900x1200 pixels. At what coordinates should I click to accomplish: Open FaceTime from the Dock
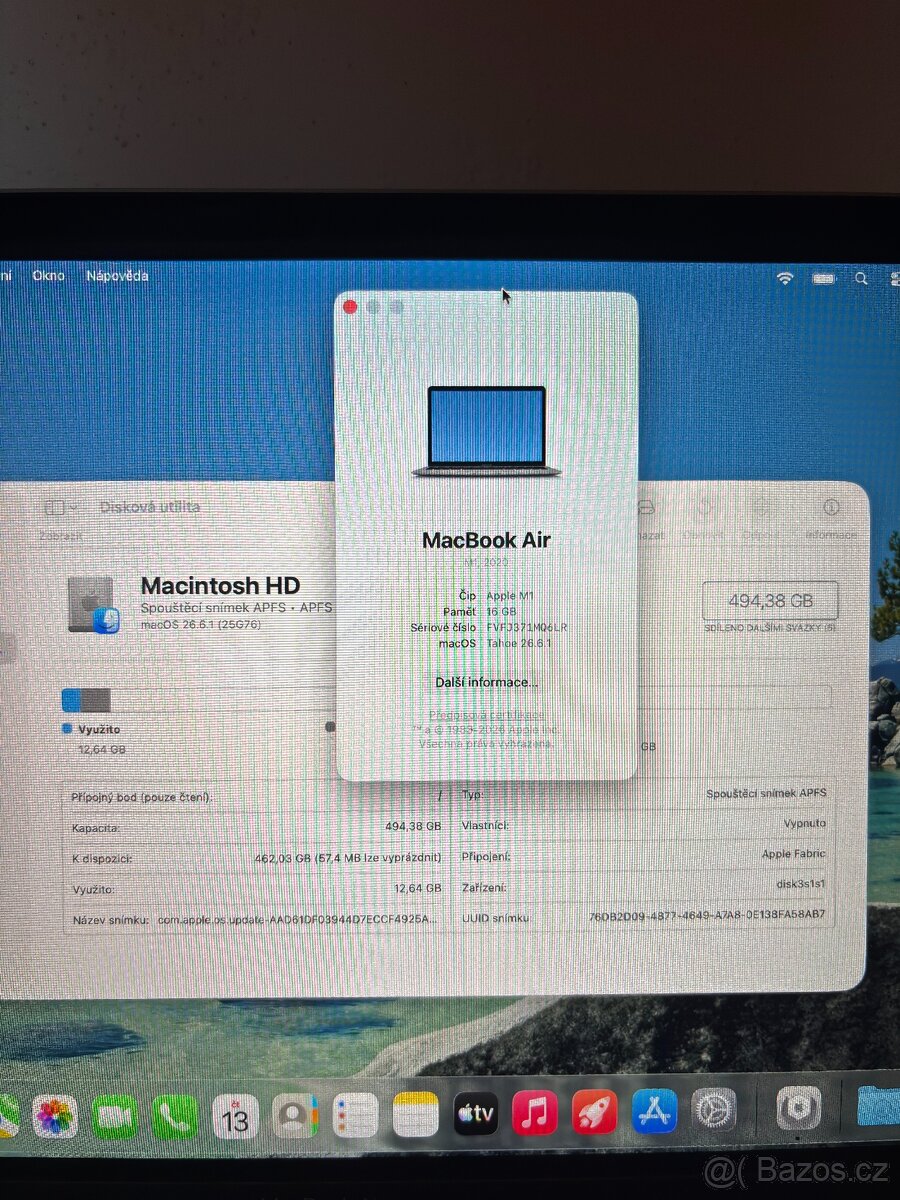115,1116
